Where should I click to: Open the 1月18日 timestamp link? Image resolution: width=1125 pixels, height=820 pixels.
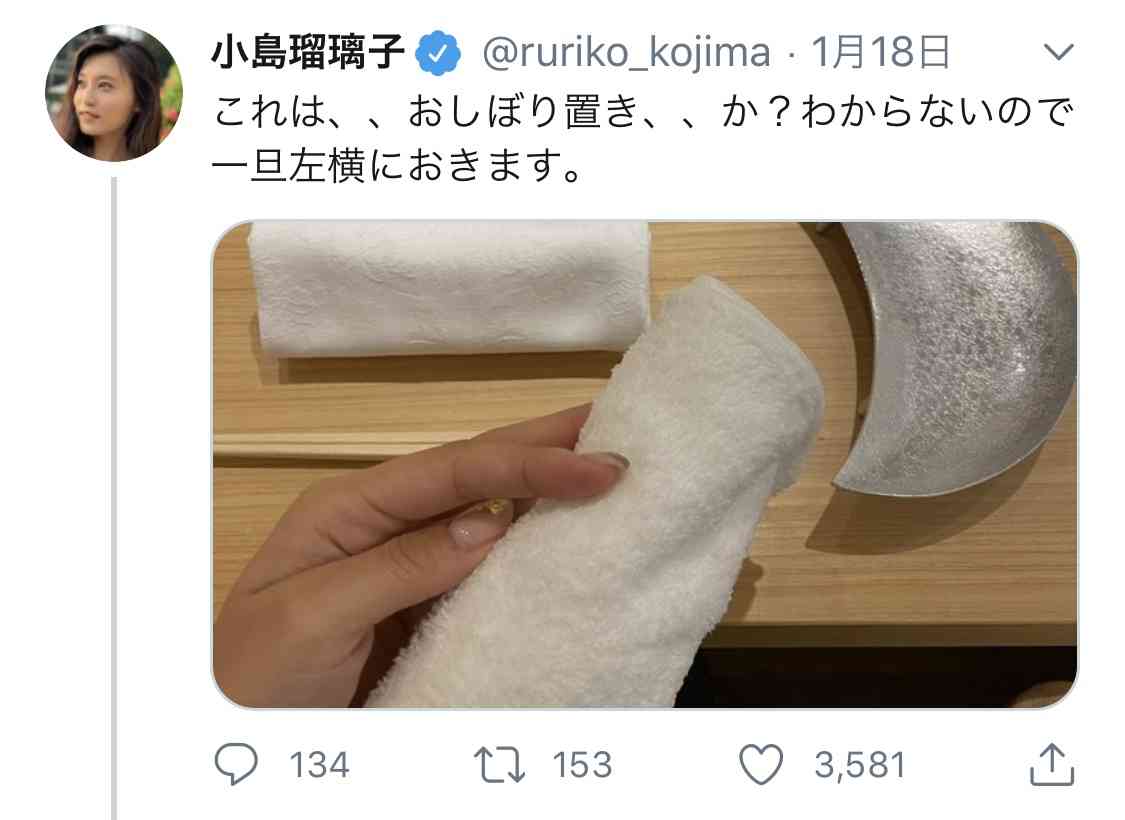point(881,52)
